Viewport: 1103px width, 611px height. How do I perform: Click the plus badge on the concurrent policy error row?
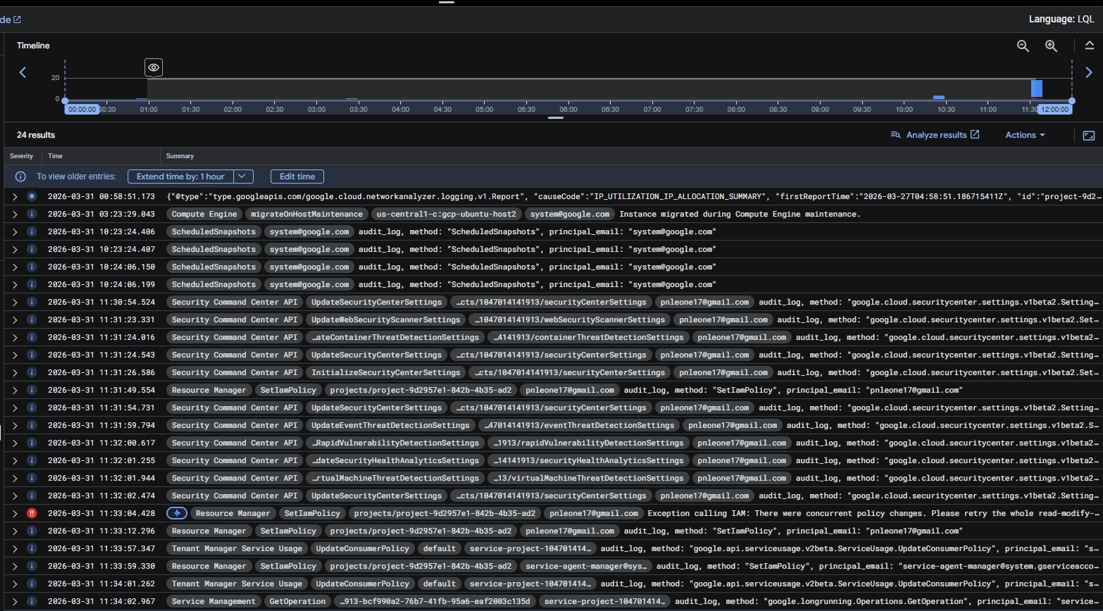[175, 513]
